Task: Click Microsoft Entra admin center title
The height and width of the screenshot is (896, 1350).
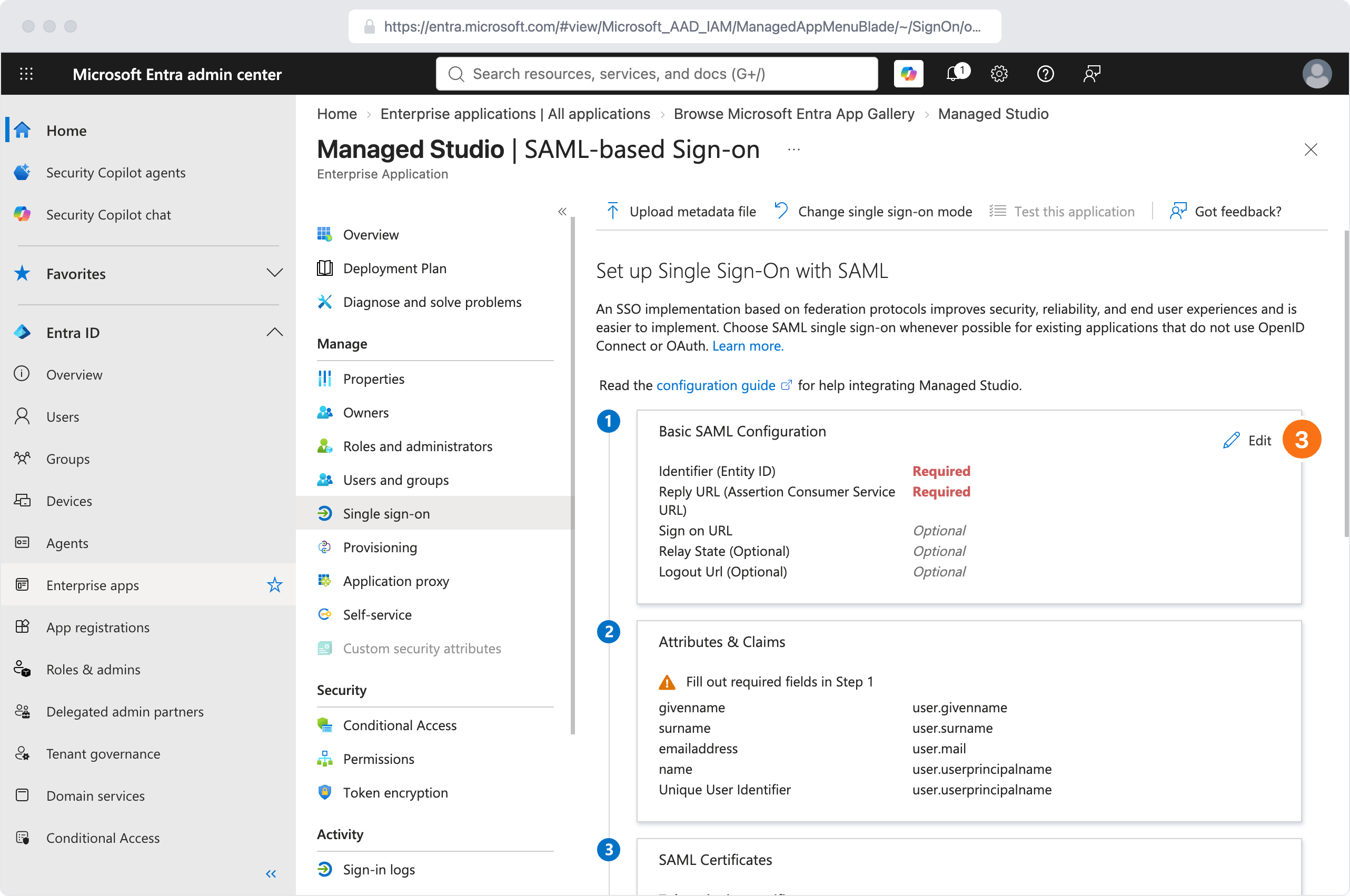Action: [177, 74]
